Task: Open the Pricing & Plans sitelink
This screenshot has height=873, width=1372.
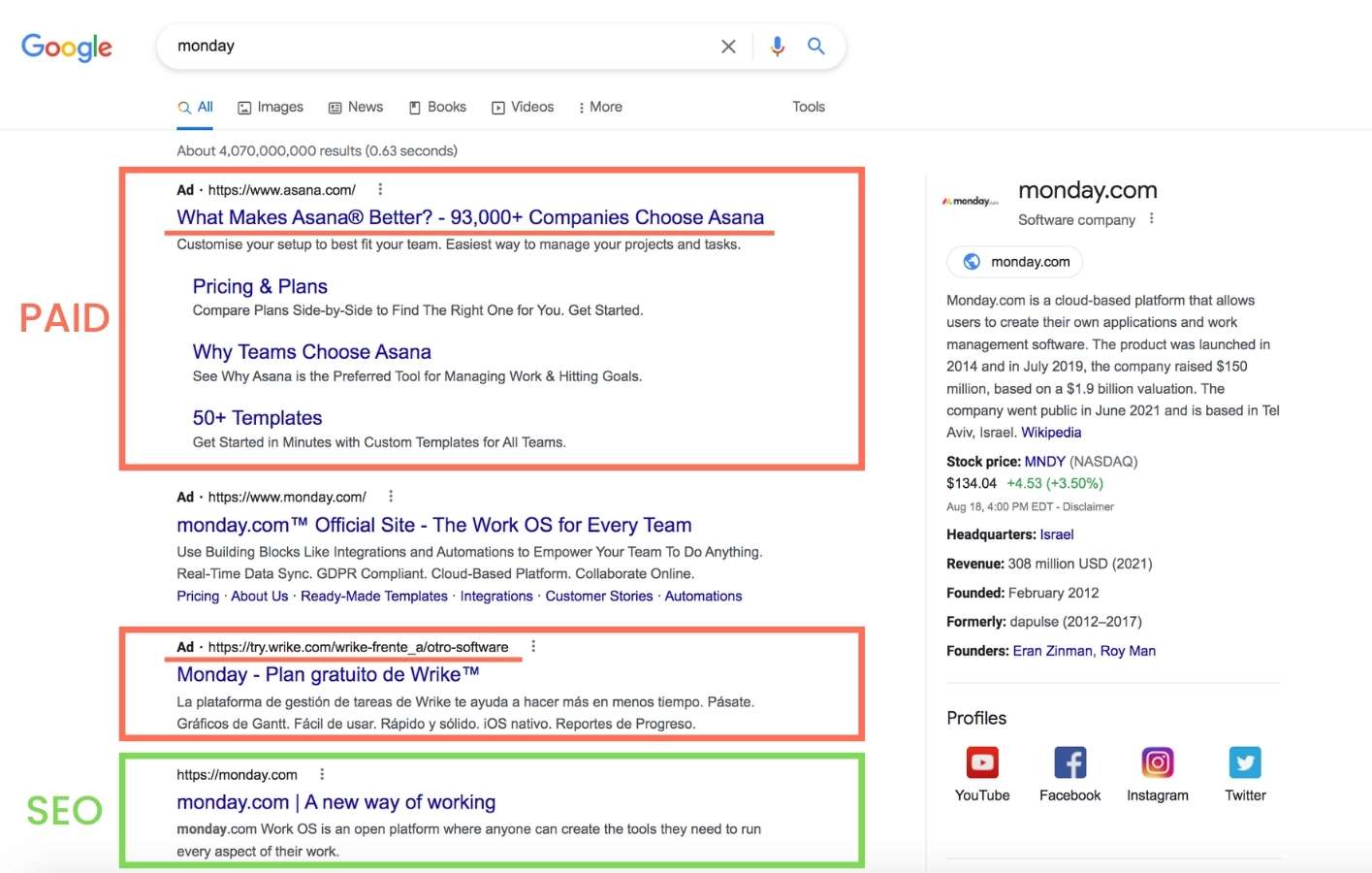Action: 260,286
